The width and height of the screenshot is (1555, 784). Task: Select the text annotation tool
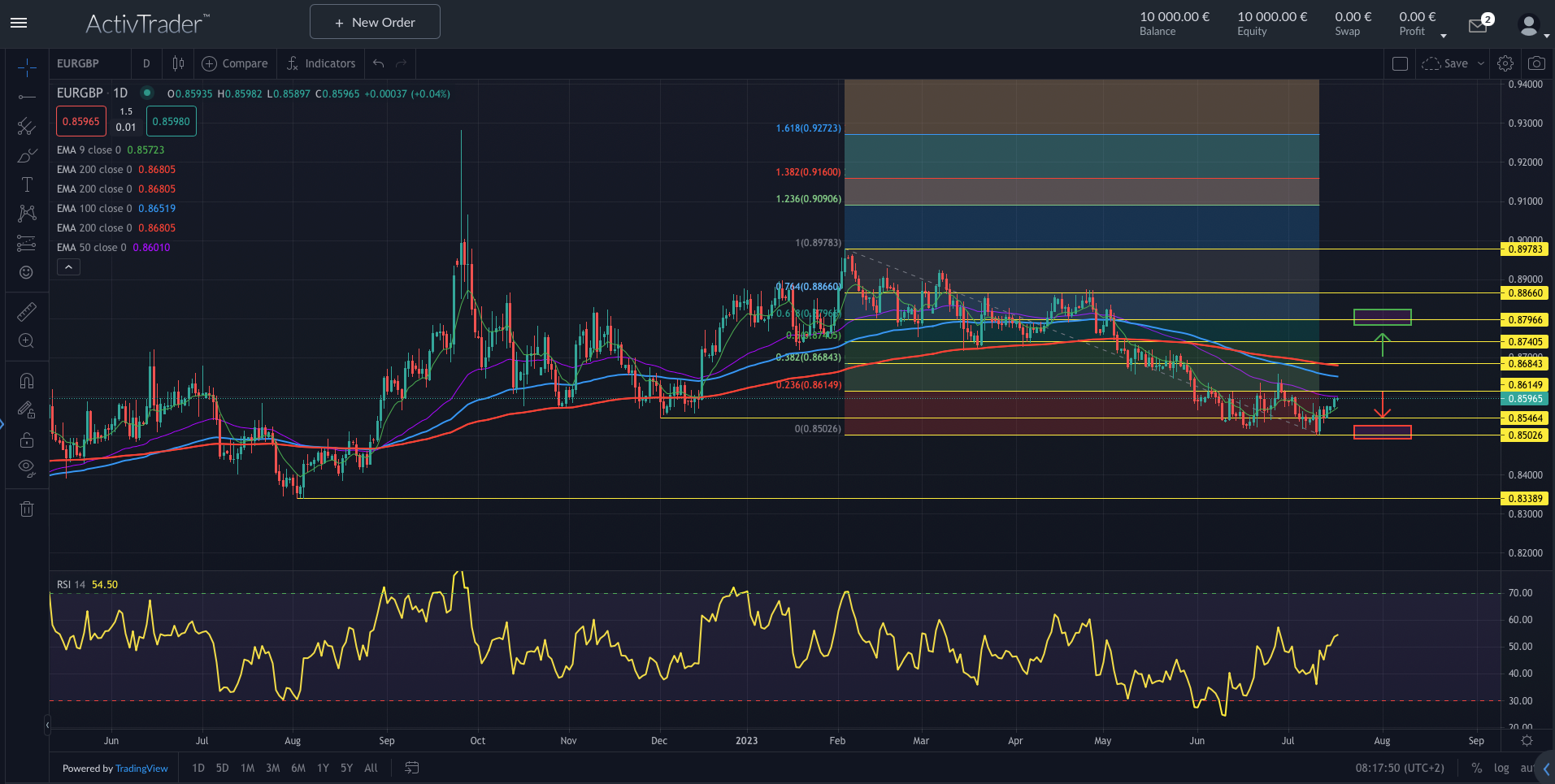click(27, 184)
